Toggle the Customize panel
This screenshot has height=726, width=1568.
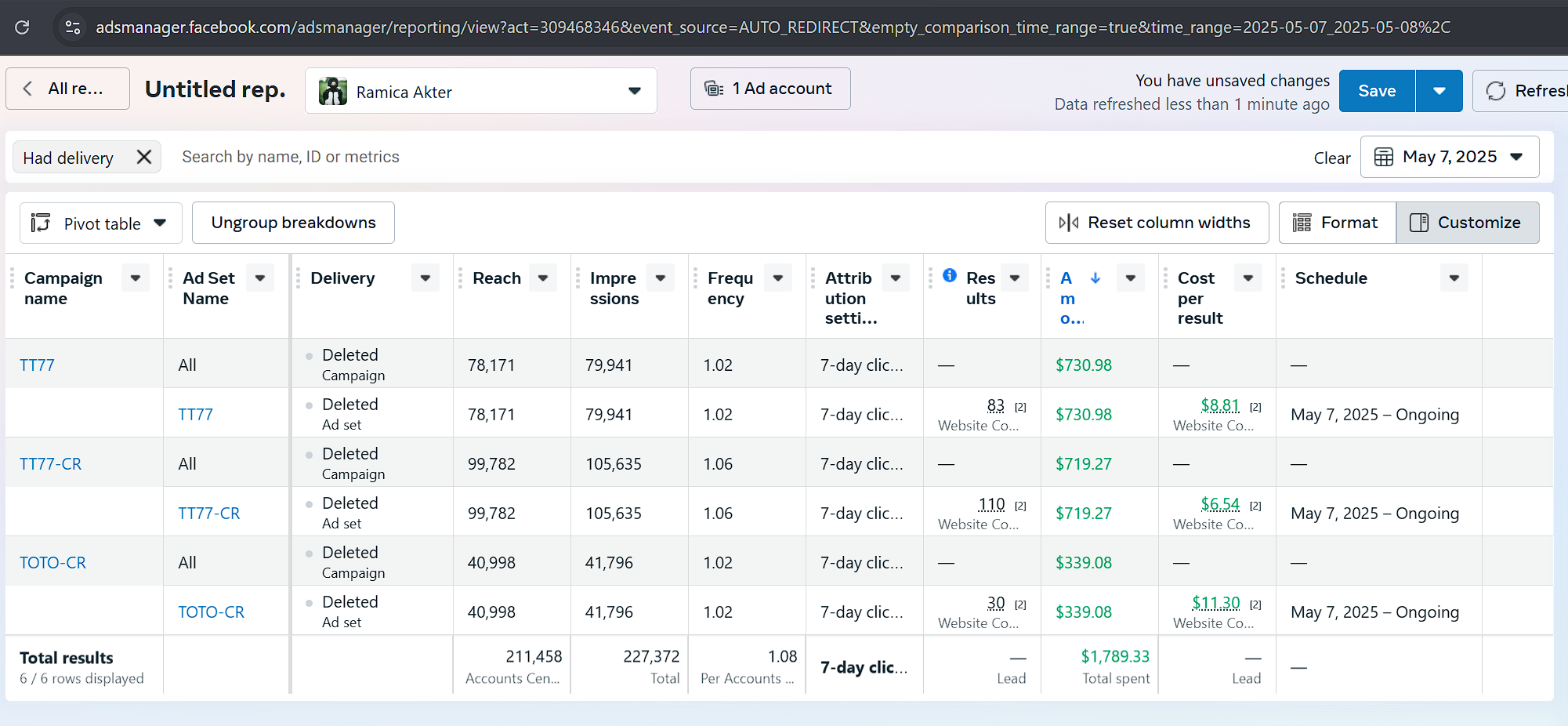pos(1467,223)
